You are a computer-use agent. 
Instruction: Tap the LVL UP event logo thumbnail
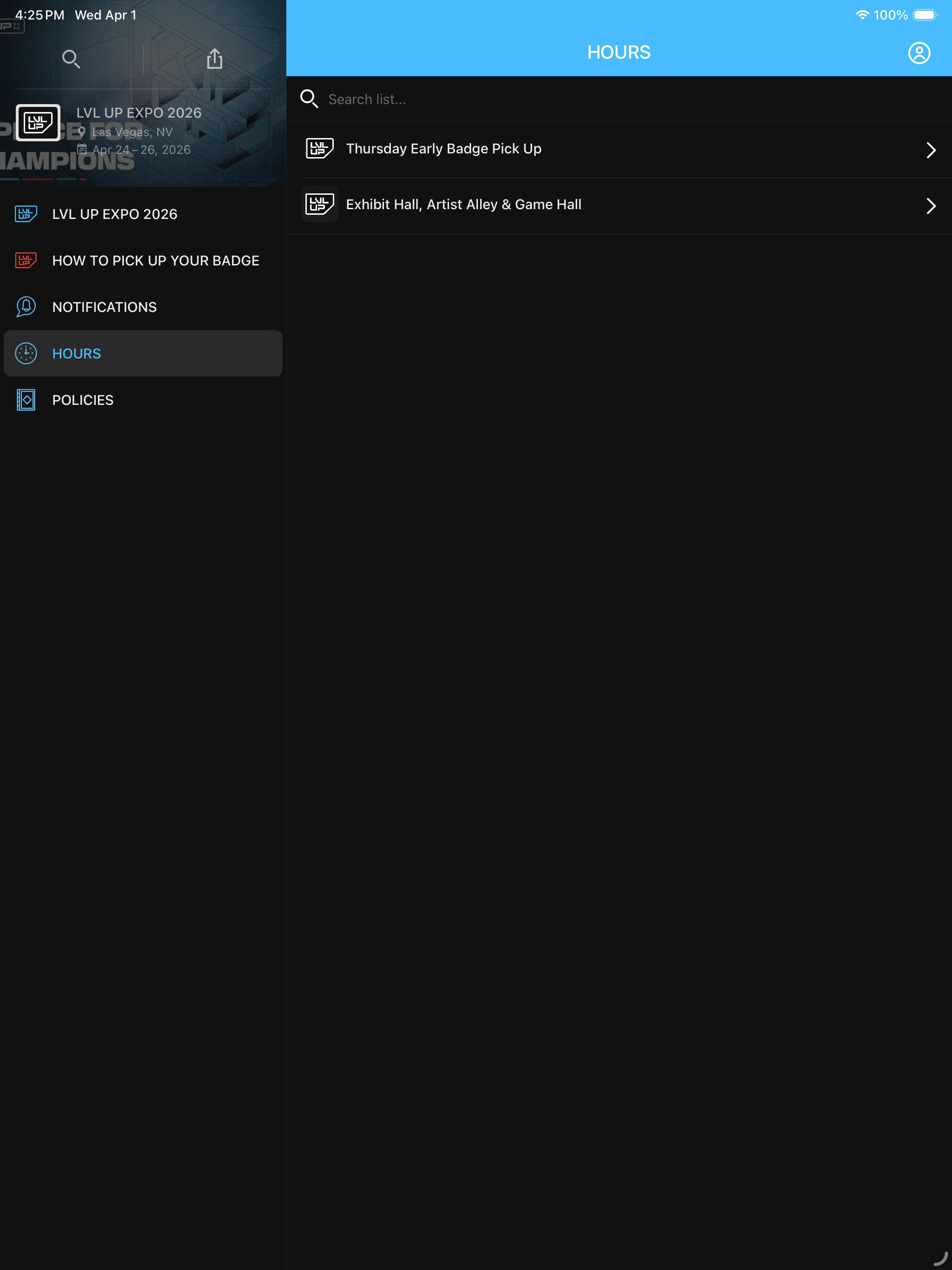coord(38,122)
